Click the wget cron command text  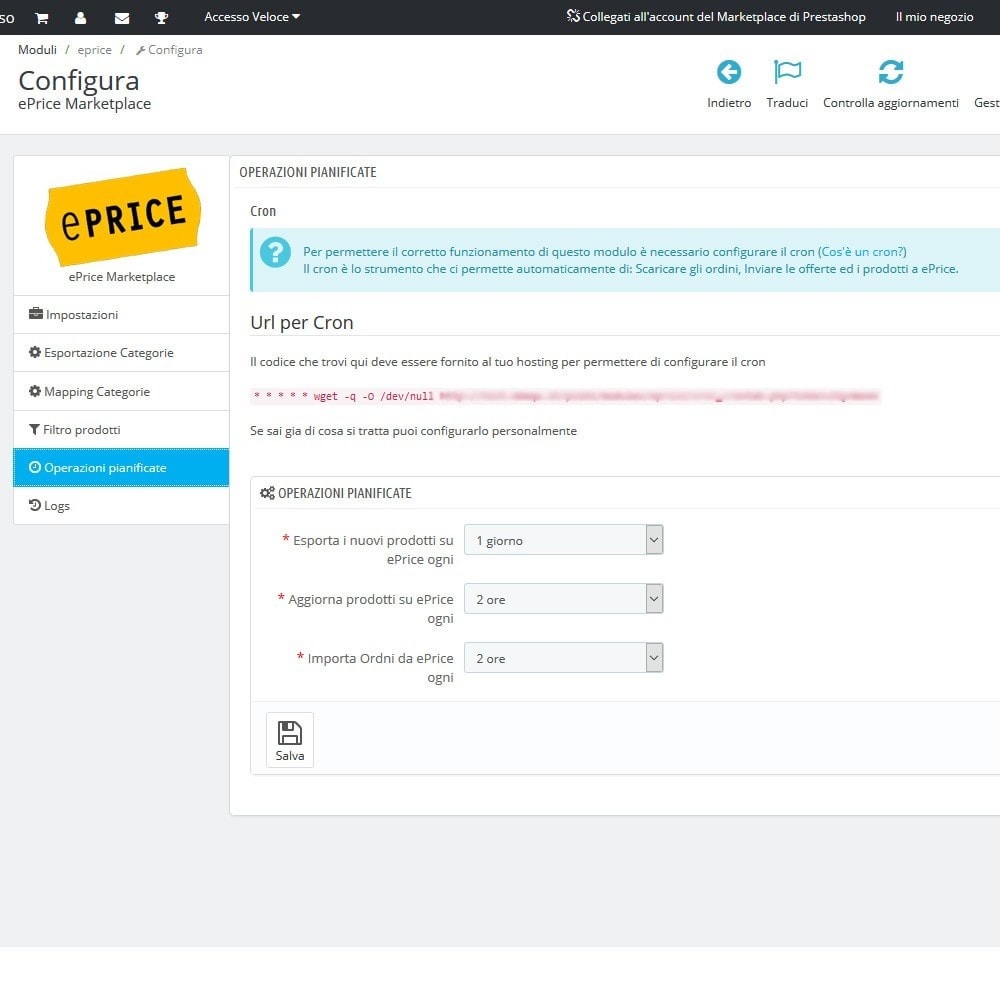coord(566,396)
